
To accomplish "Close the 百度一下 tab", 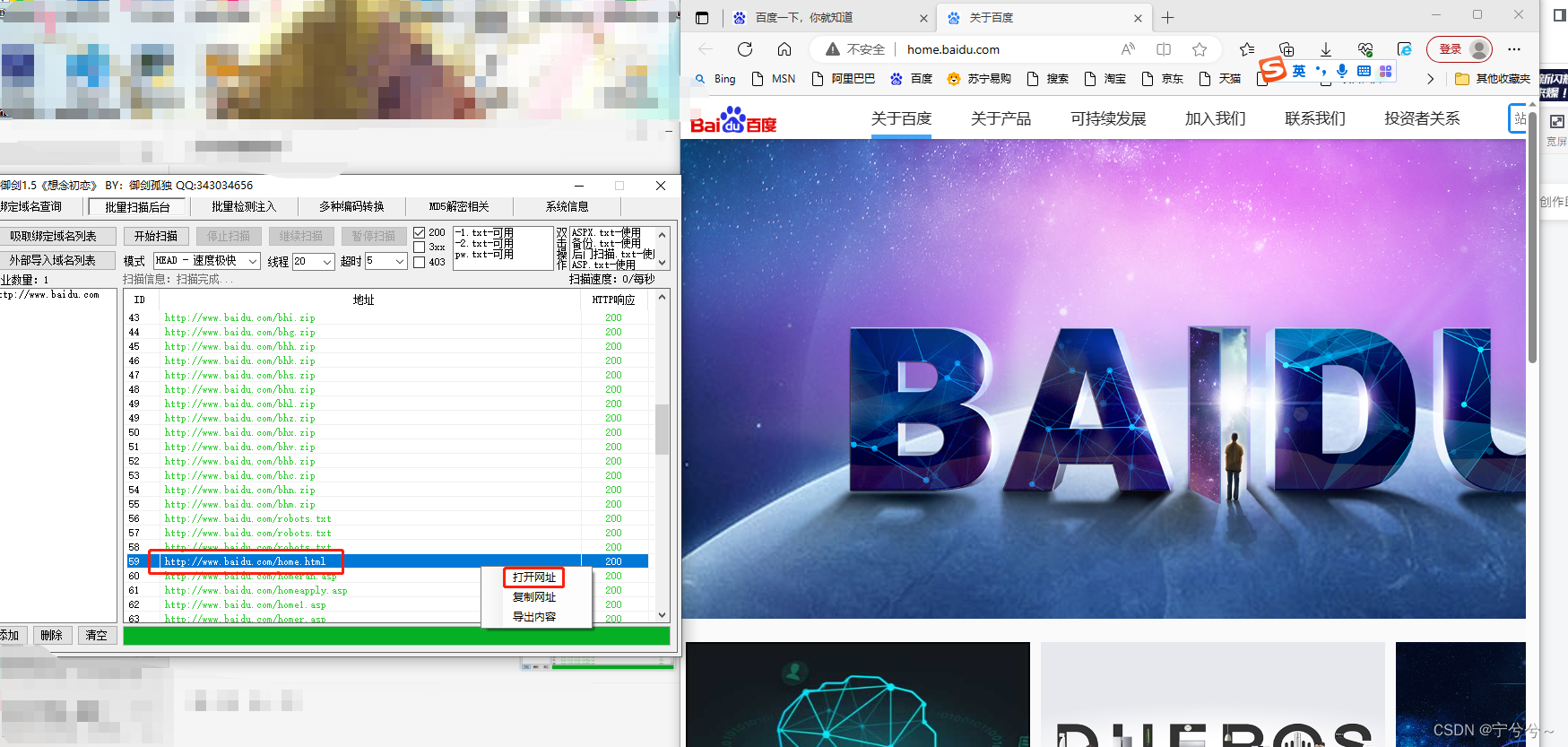I will (924, 18).
